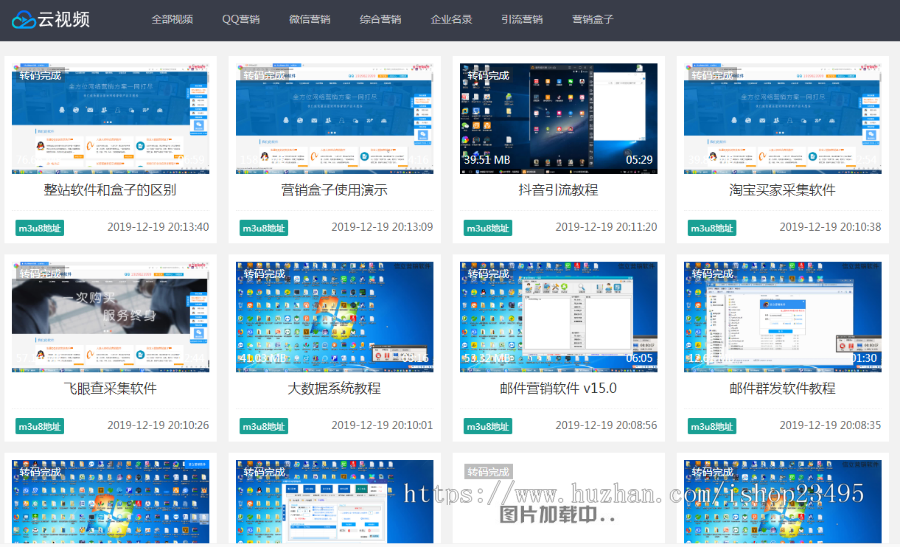Open thumbnail of 整站软件和盒子的区别 video
This screenshot has width=900, height=547.
[111, 118]
